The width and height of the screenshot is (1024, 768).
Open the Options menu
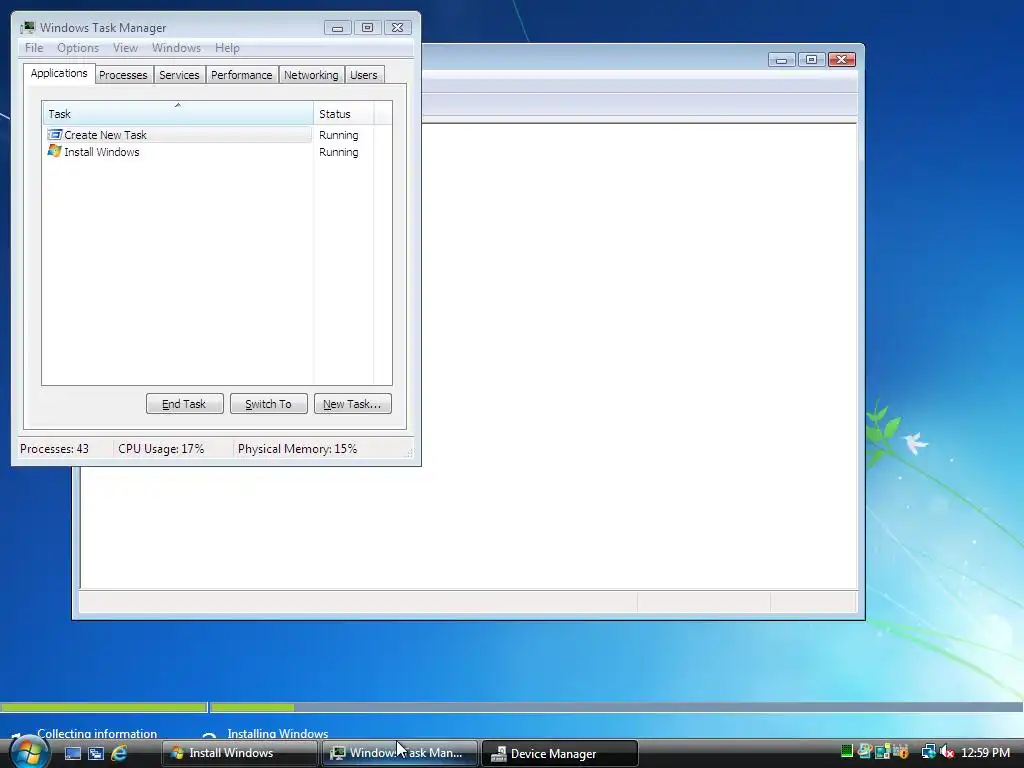click(x=78, y=48)
